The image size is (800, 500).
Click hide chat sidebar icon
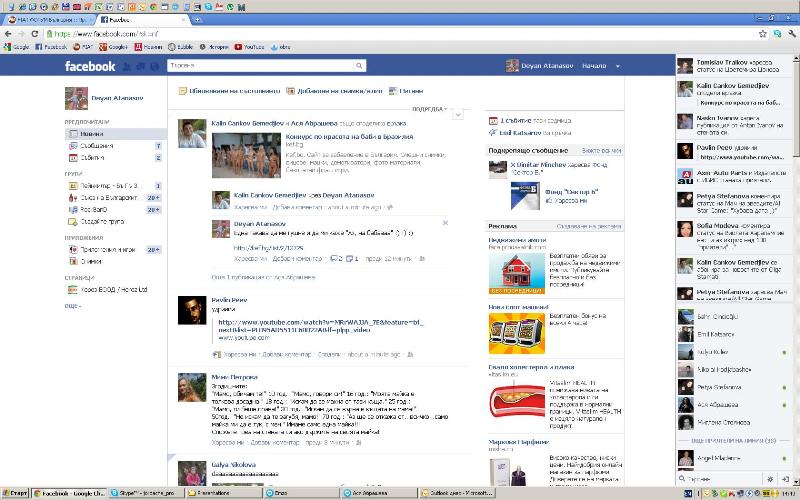(785, 479)
